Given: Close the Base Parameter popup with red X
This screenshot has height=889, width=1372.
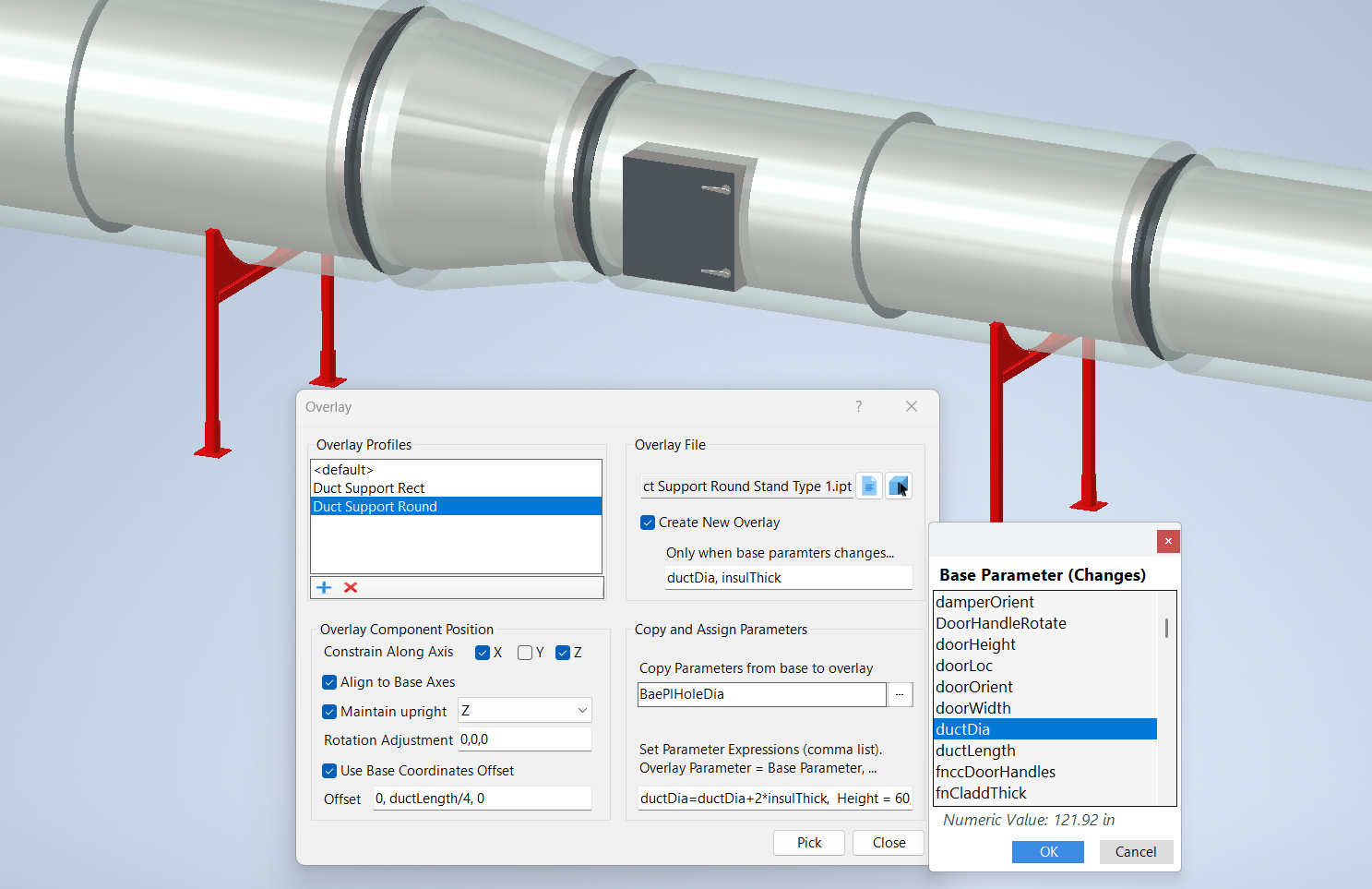Looking at the screenshot, I should coord(1168,541).
